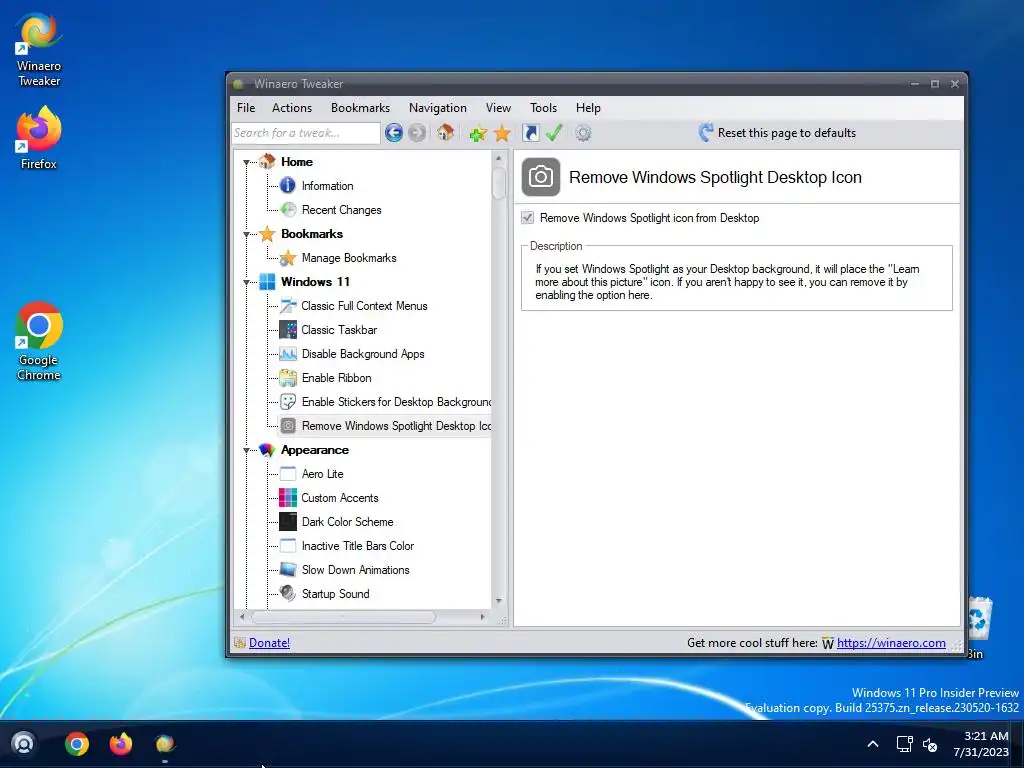Image resolution: width=1024 pixels, height=768 pixels.
Task: Collapse the Bookmarks tree node
Action: click(247, 234)
